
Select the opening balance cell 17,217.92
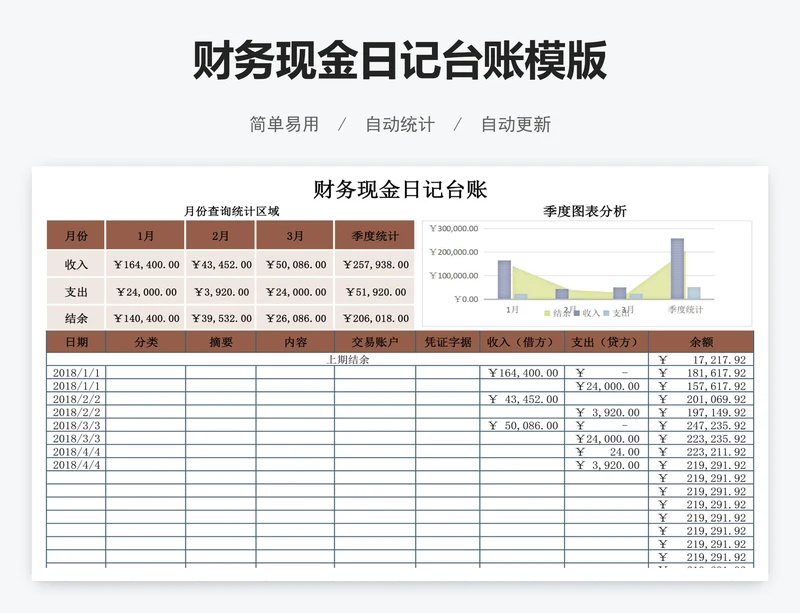pyautogui.click(x=701, y=359)
